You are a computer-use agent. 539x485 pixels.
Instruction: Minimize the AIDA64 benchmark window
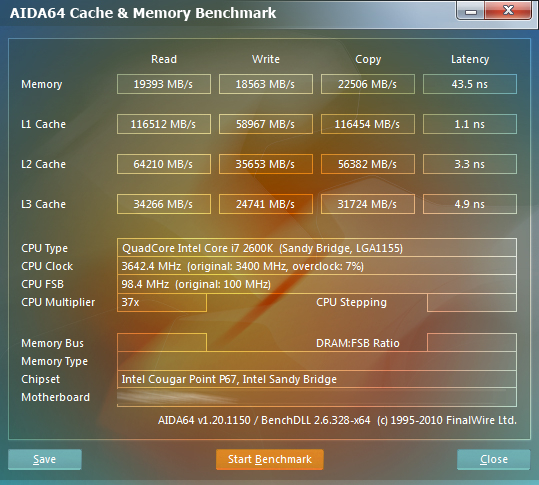pyautogui.click(x=471, y=11)
